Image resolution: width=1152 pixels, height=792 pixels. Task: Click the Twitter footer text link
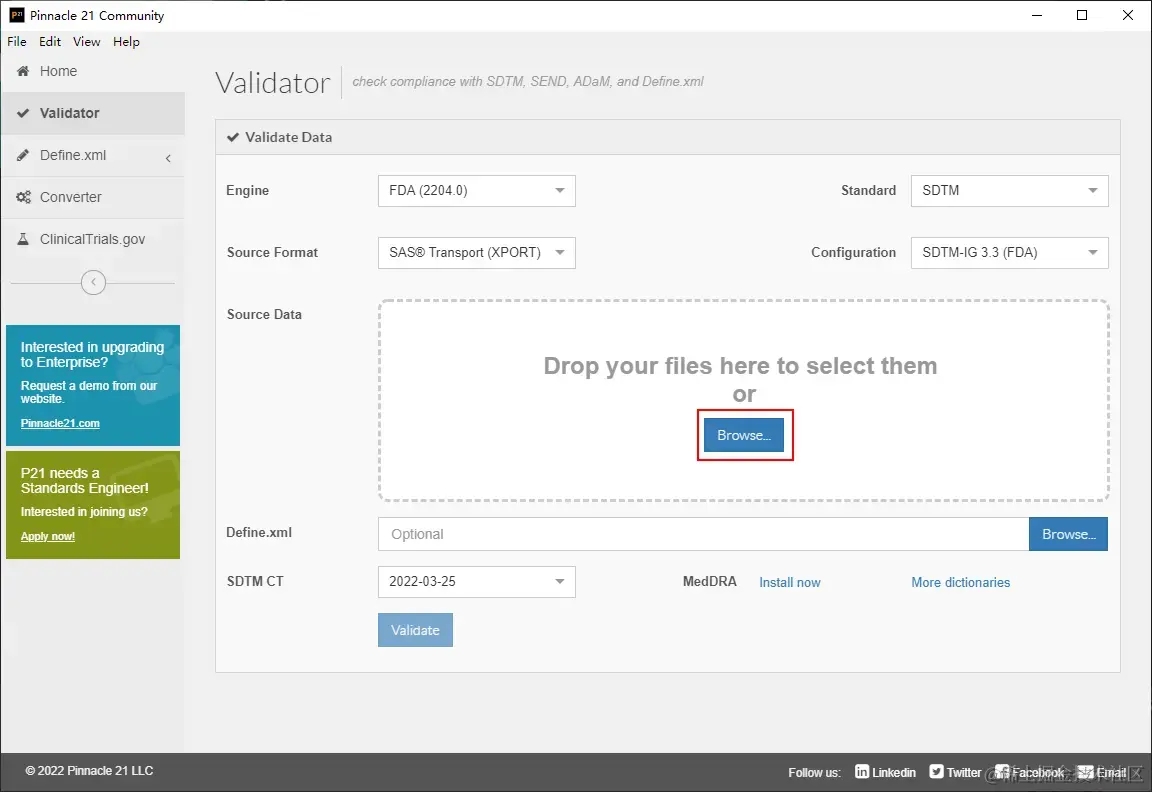[x=964, y=772]
